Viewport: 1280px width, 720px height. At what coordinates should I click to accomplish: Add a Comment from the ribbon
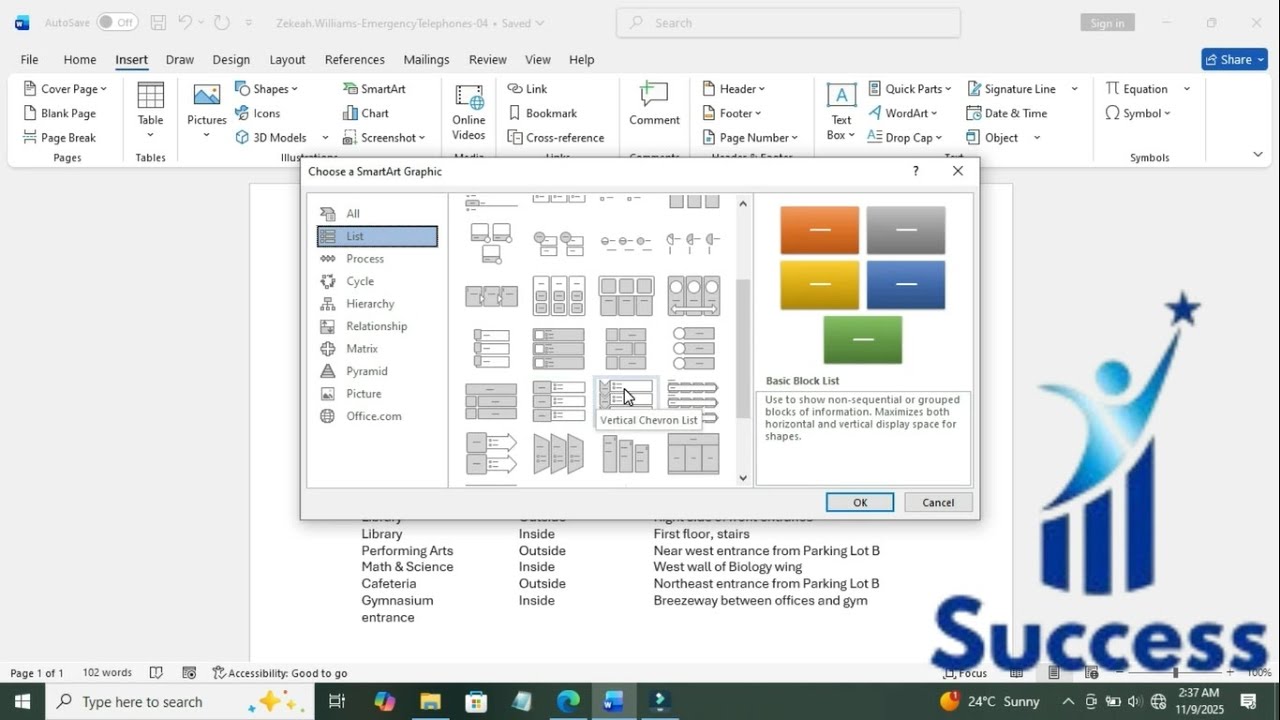tap(654, 104)
